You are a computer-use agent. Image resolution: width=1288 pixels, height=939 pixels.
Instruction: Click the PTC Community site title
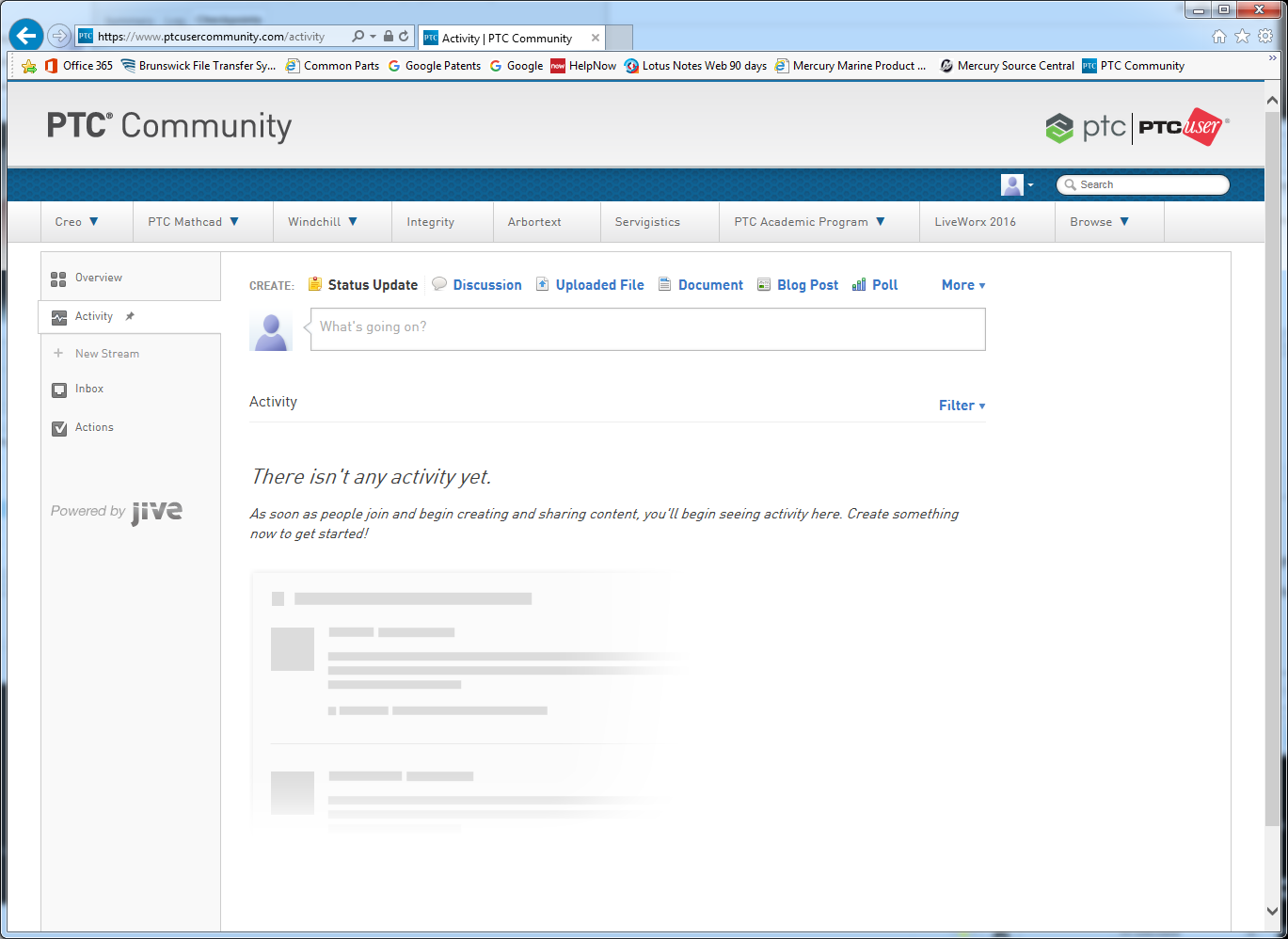tap(169, 125)
